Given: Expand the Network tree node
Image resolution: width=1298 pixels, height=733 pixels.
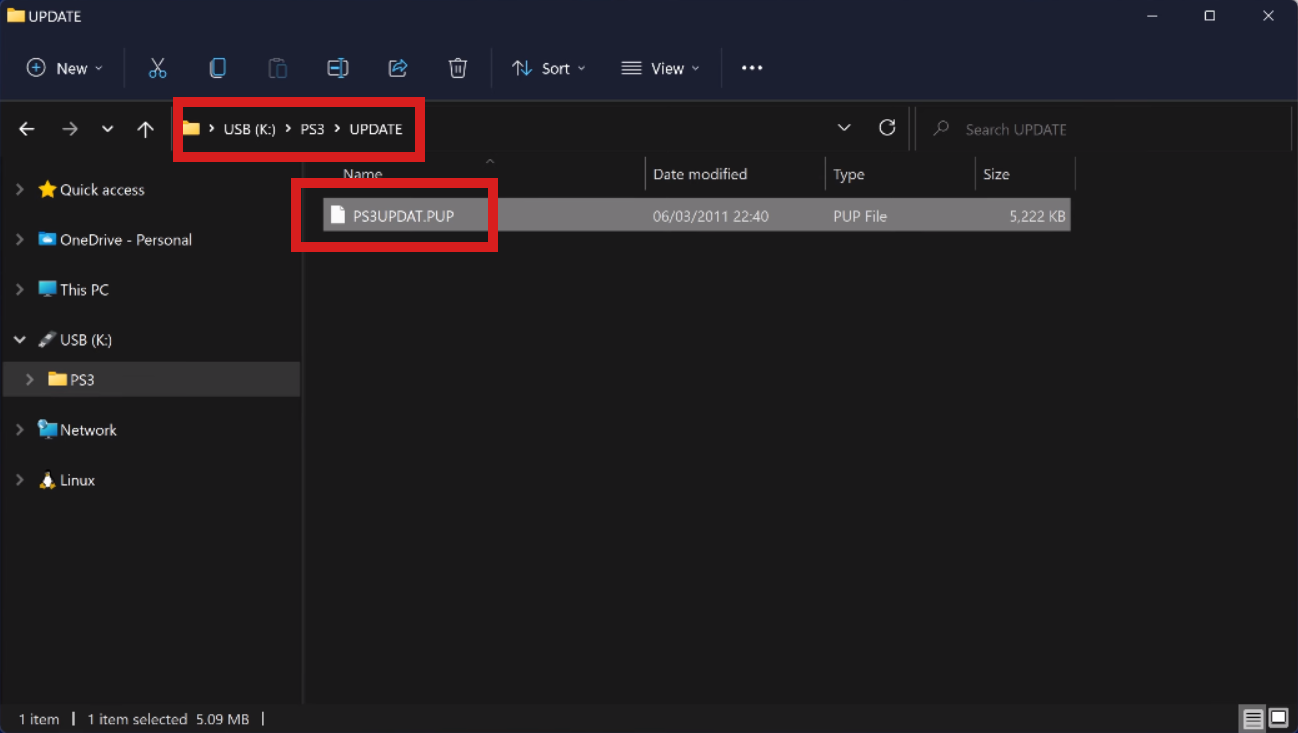Looking at the screenshot, I should pyautogui.click(x=20, y=429).
